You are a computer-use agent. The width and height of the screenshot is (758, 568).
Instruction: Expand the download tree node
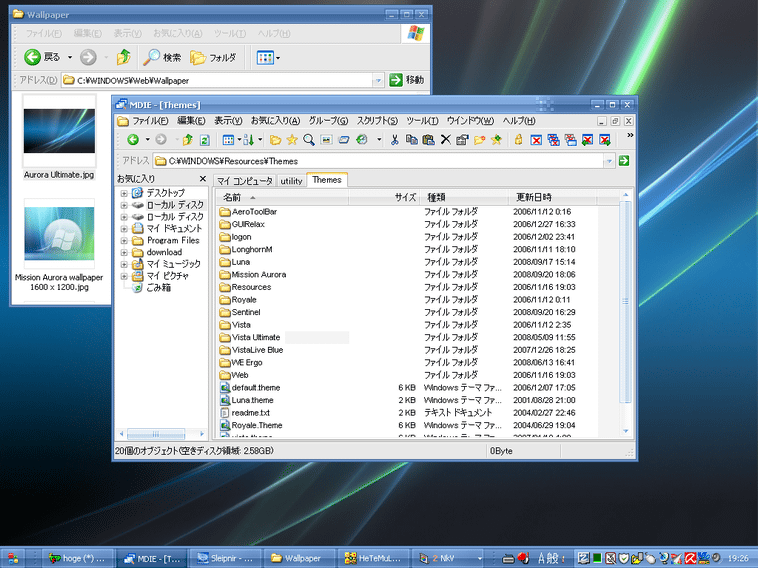124,252
